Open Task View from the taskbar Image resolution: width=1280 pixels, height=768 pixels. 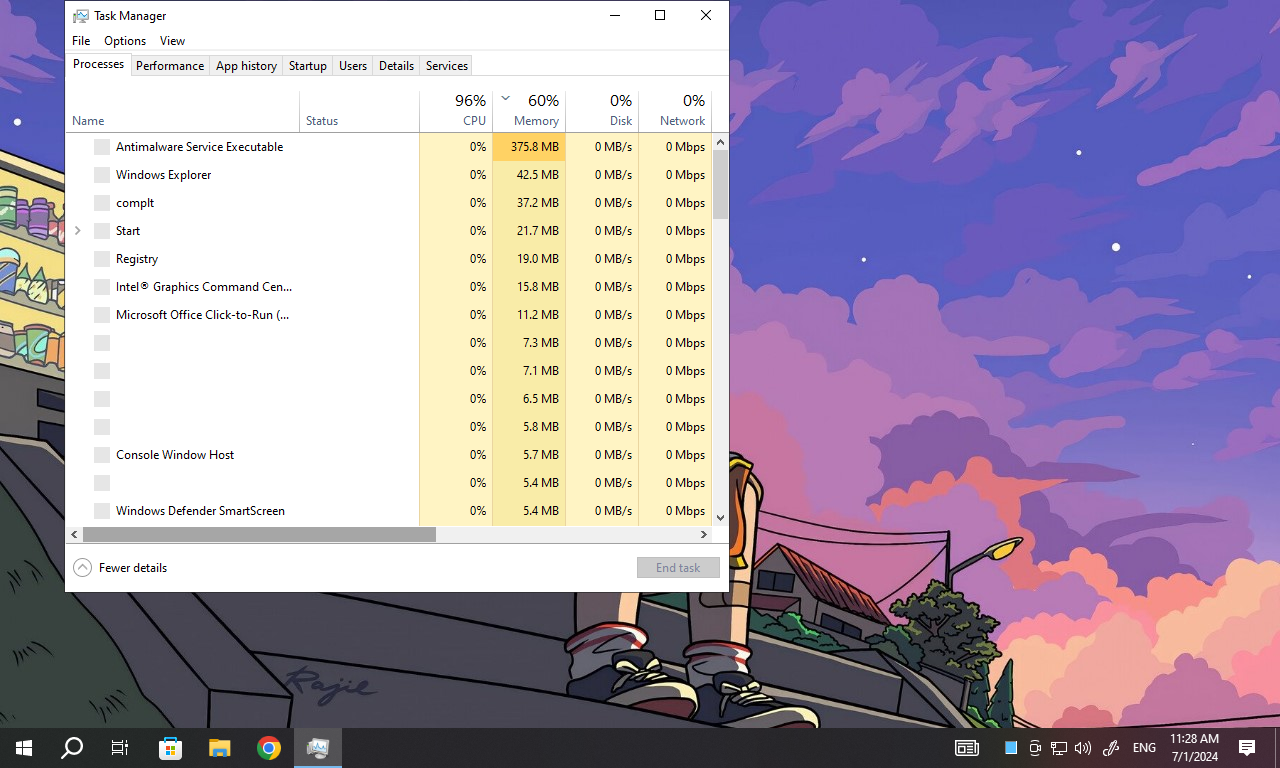pyautogui.click(x=120, y=748)
